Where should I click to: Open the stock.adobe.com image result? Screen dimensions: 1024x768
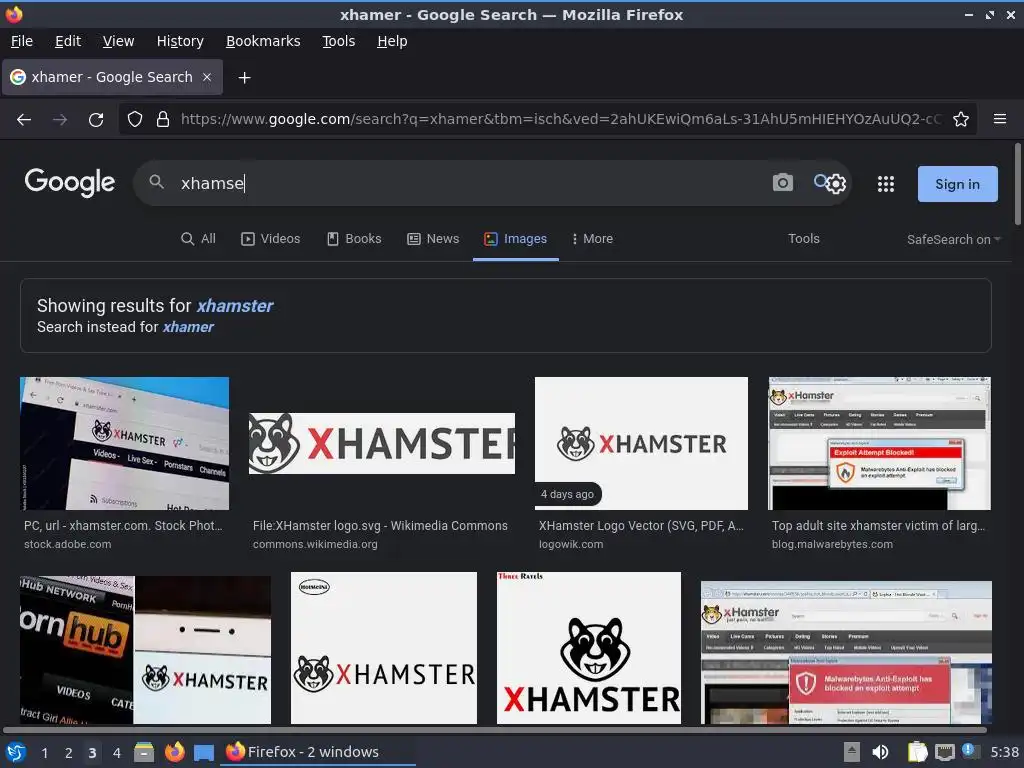(x=125, y=443)
